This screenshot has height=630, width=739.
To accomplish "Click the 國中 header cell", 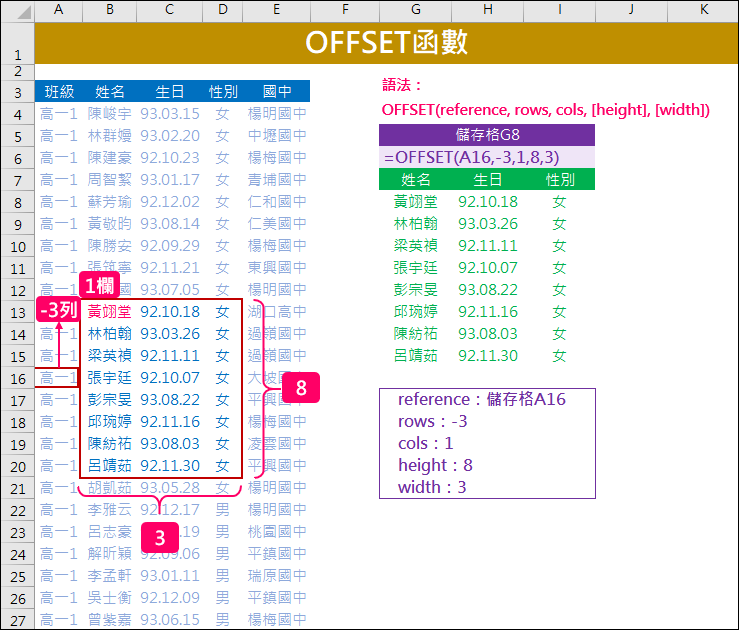I will pos(277,91).
